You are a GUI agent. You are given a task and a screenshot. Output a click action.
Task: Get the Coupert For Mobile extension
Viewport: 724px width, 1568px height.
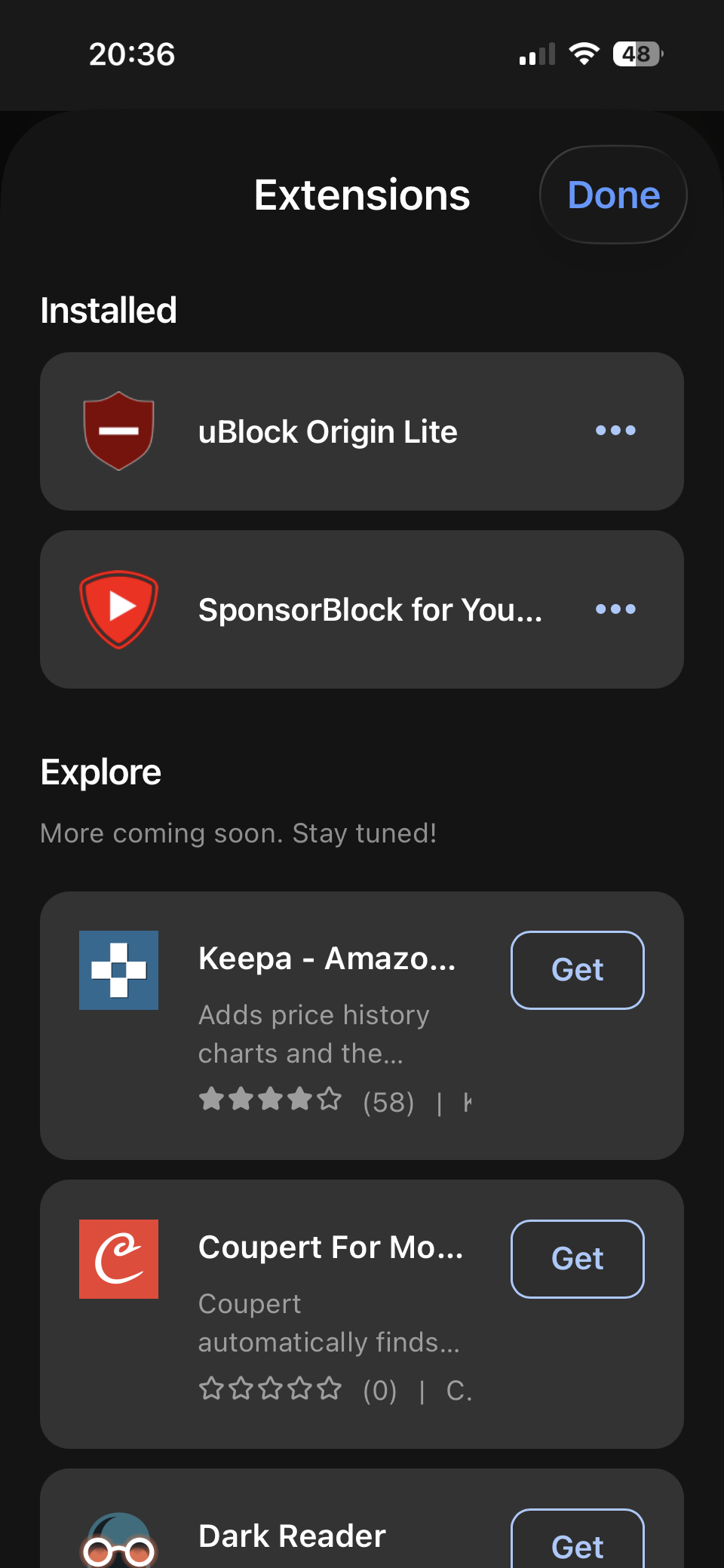click(x=578, y=1259)
